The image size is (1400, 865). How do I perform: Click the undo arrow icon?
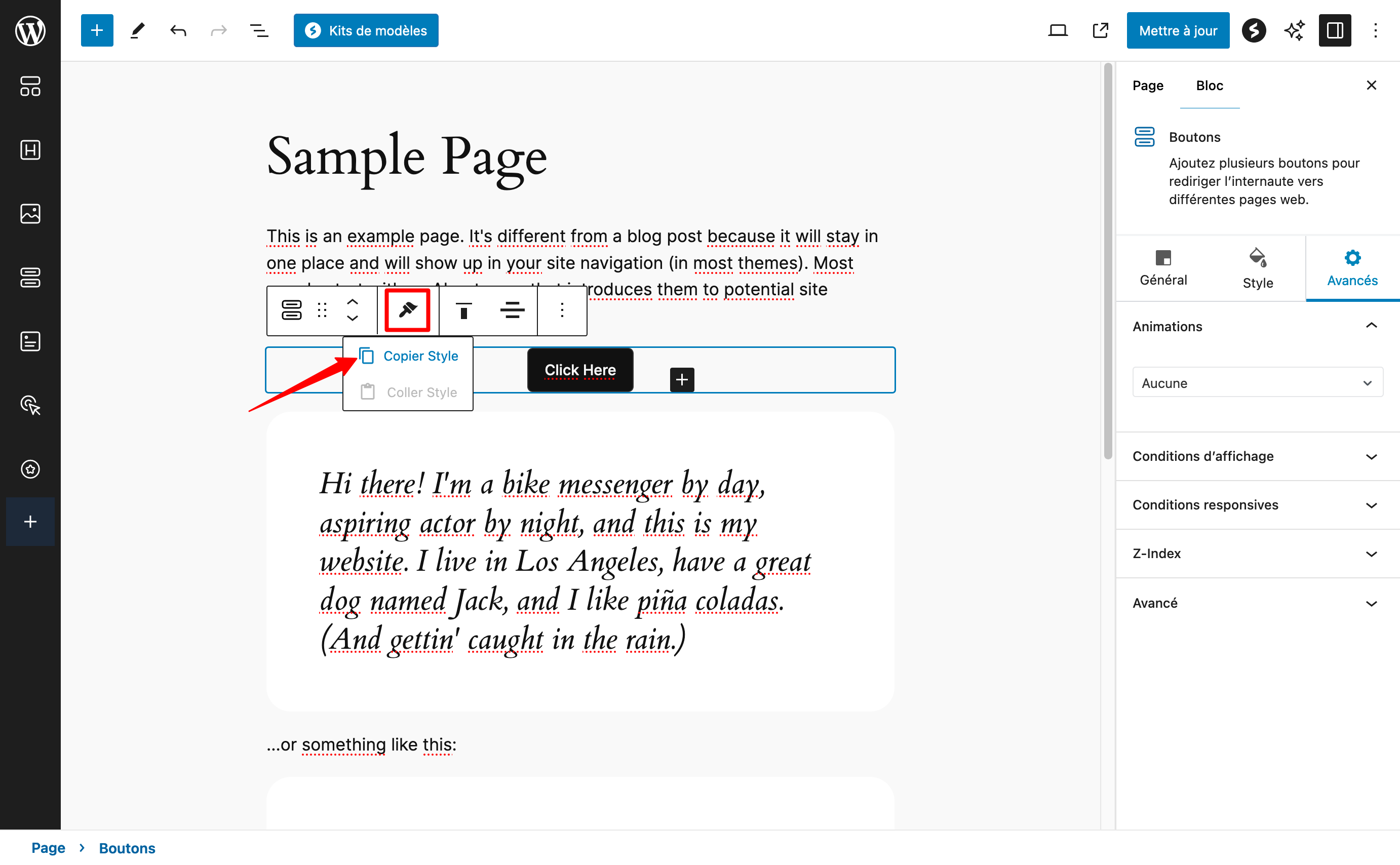(x=177, y=30)
